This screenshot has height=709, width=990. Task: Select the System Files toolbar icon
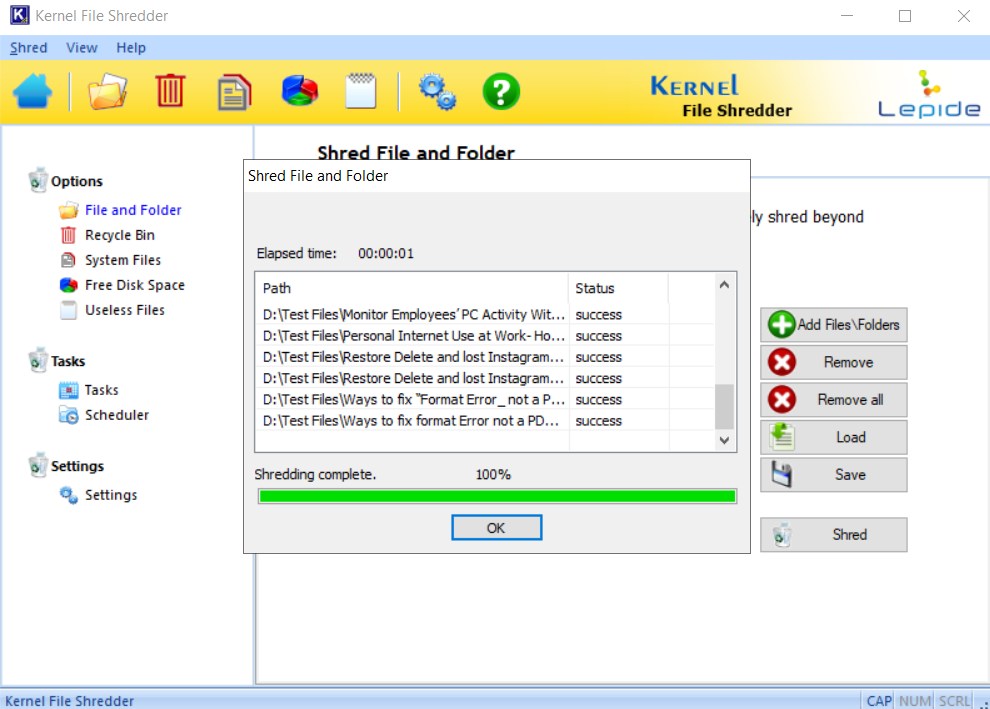pos(234,92)
